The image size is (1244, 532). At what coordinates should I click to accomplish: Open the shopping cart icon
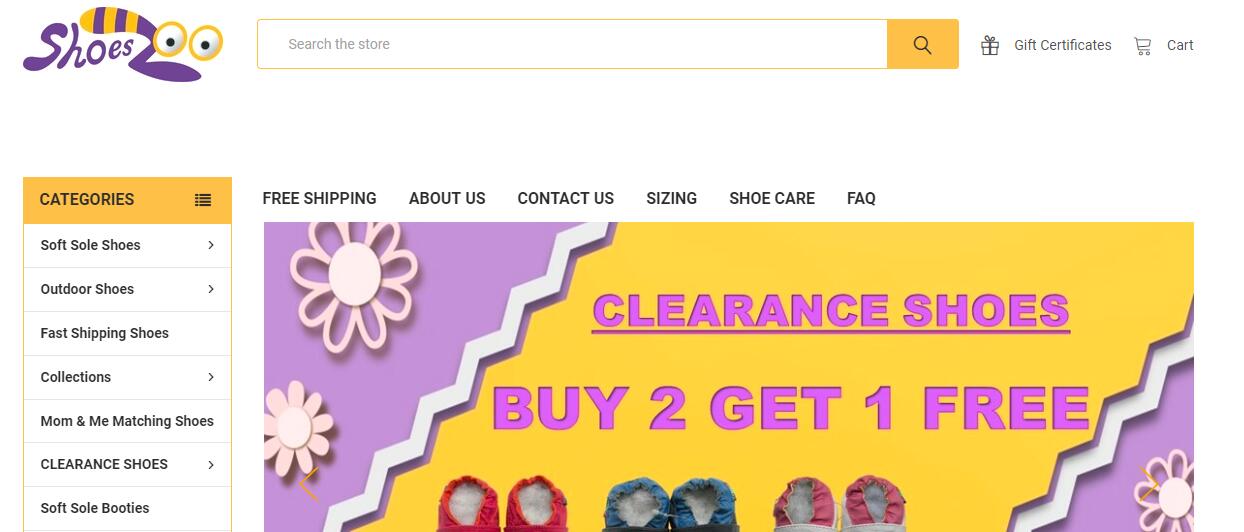[x=1143, y=45]
